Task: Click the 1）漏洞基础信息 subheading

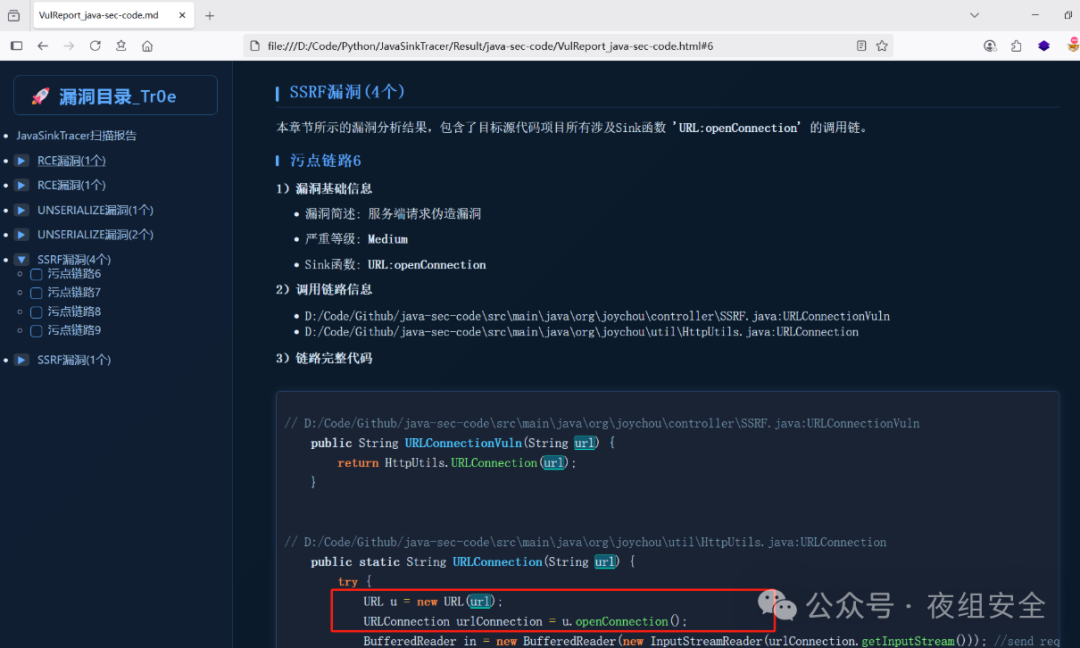Action: (324, 189)
